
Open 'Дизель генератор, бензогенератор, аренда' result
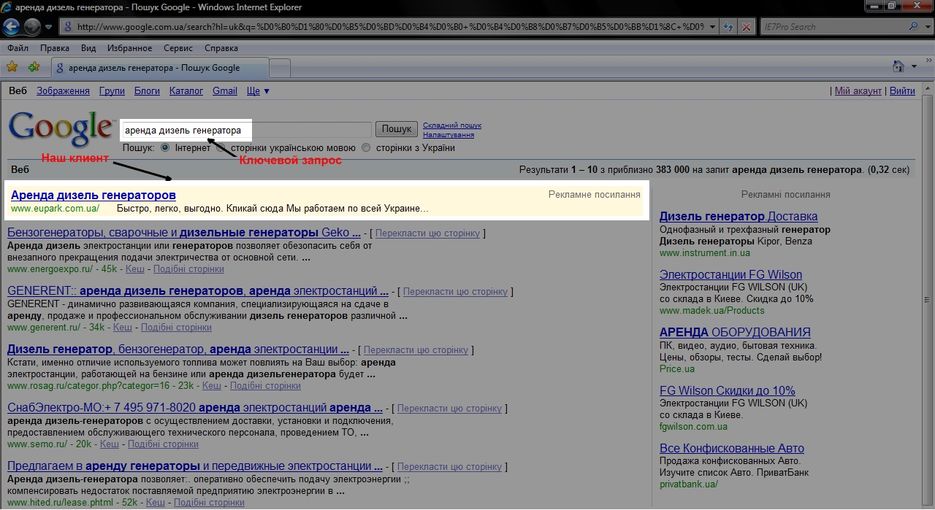[178, 350]
